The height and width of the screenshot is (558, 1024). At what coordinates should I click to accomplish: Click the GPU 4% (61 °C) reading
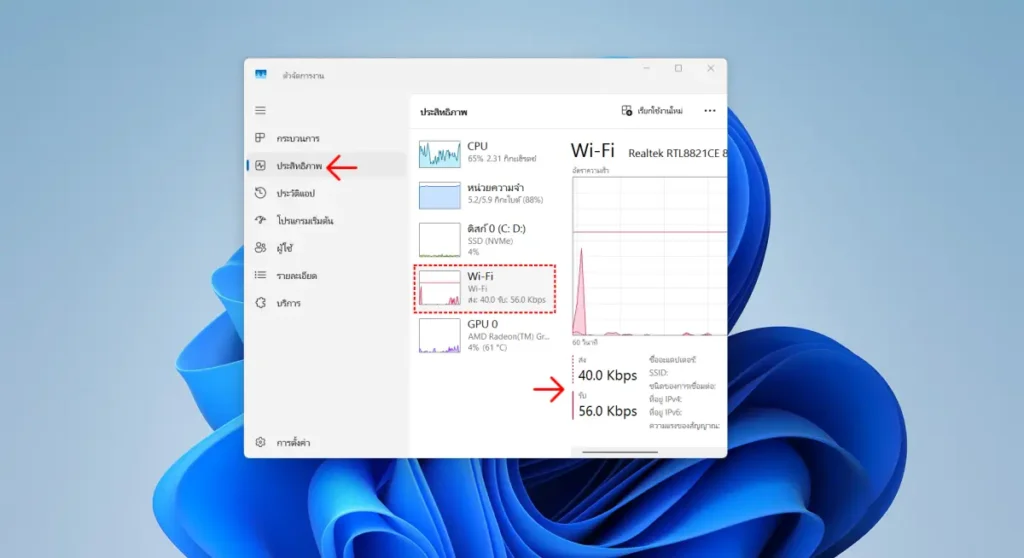[x=487, y=348]
